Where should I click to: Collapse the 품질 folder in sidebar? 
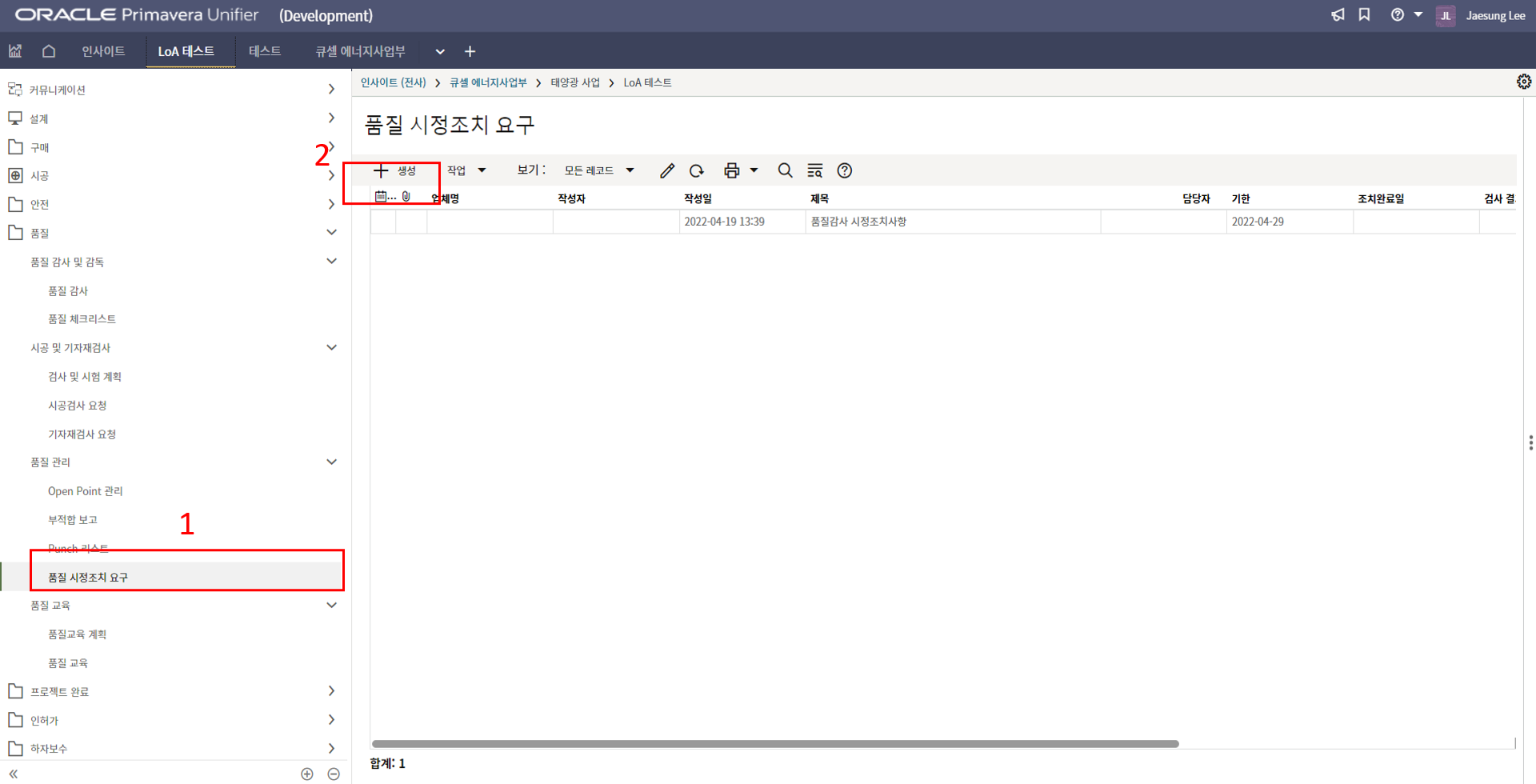pyautogui.click(x=331, y=233)
